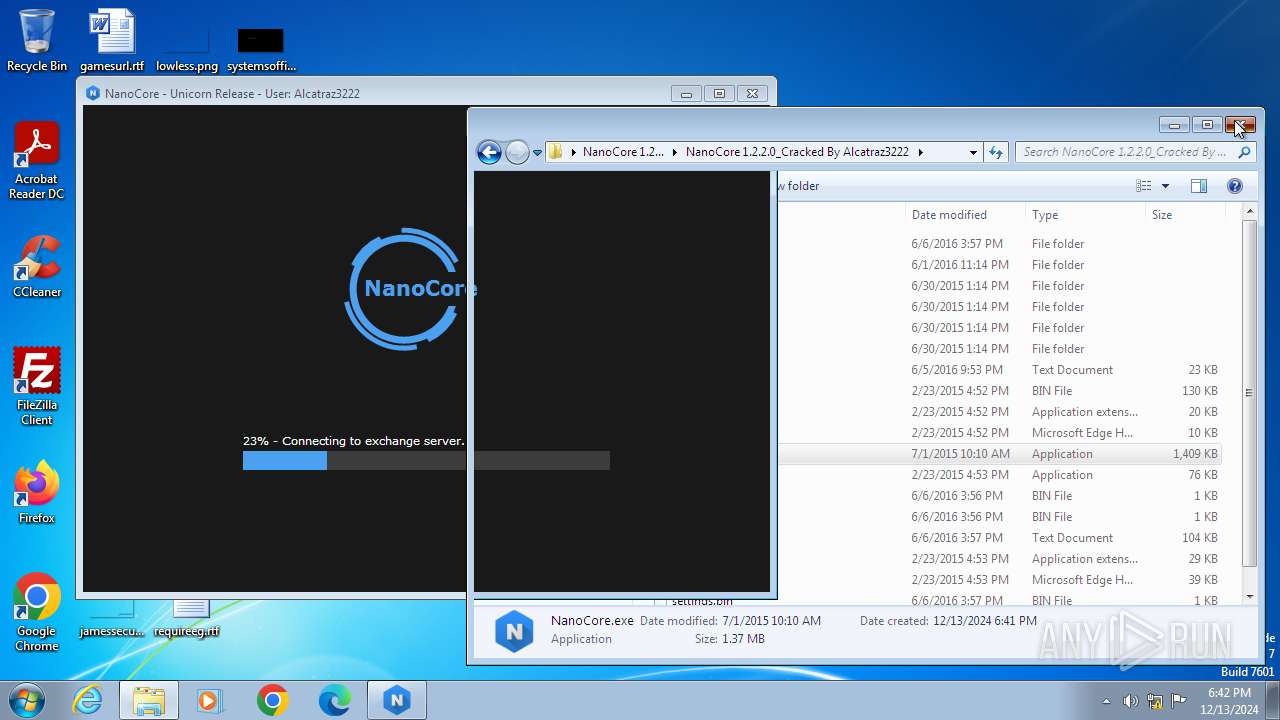Click the taskbar clock showing 6:42 PM
Viewport: 1280px width, 720px height.
click(1229, 701)
